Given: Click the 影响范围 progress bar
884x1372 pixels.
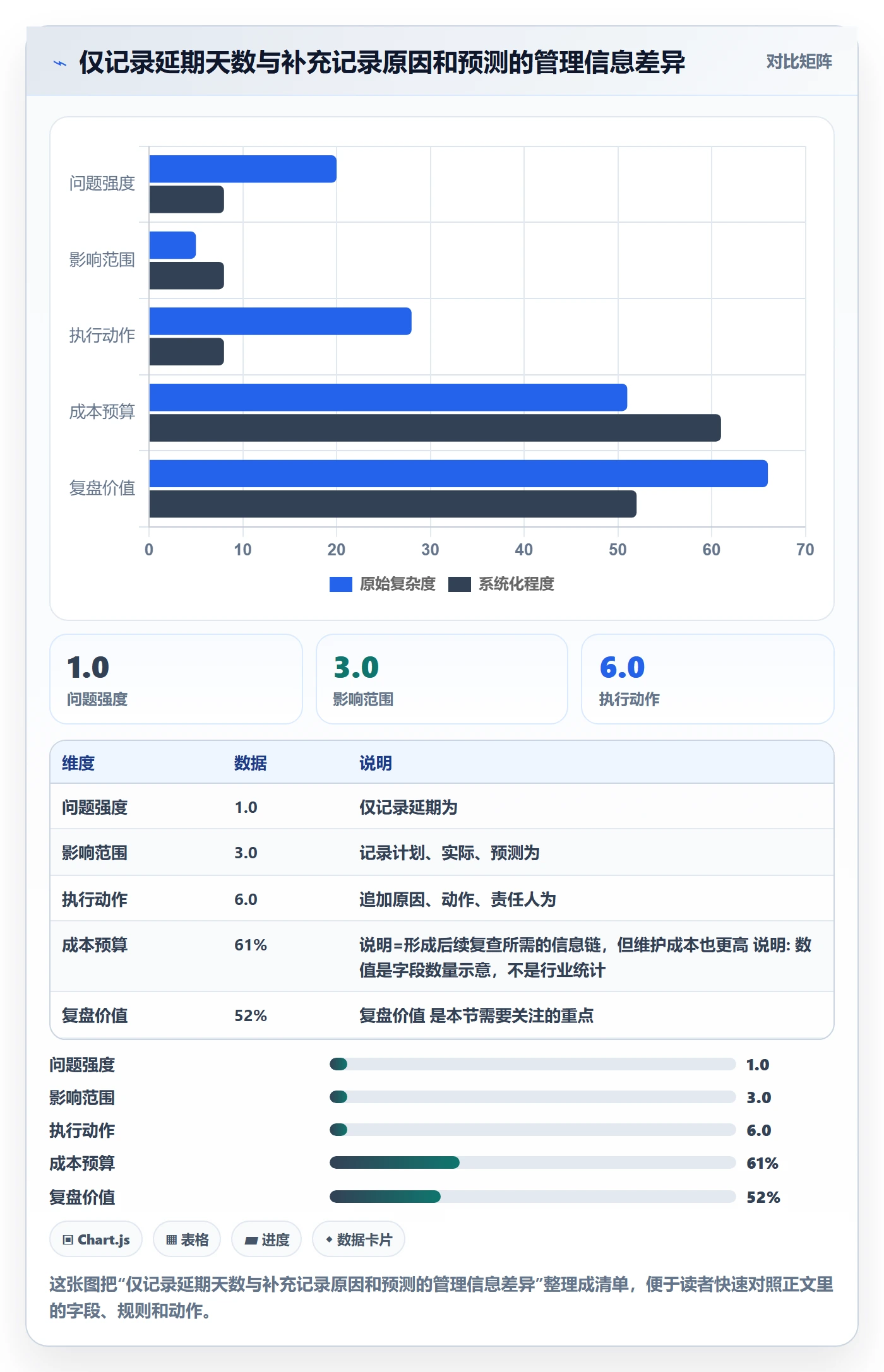Looking at the screenshot, I should [x=532, y=1097].
